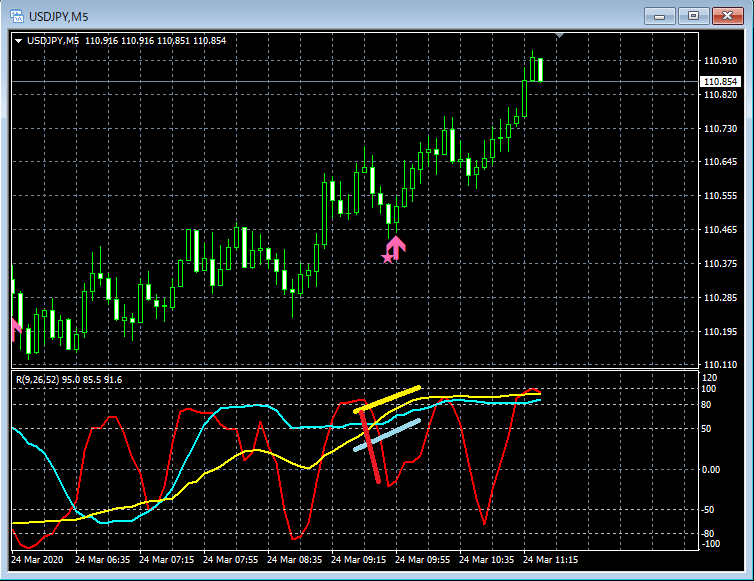The width and height of the screenshot is (754, 581).
Task: Click the thick red trend line in indicator
Action: click(x=370, y=446)
